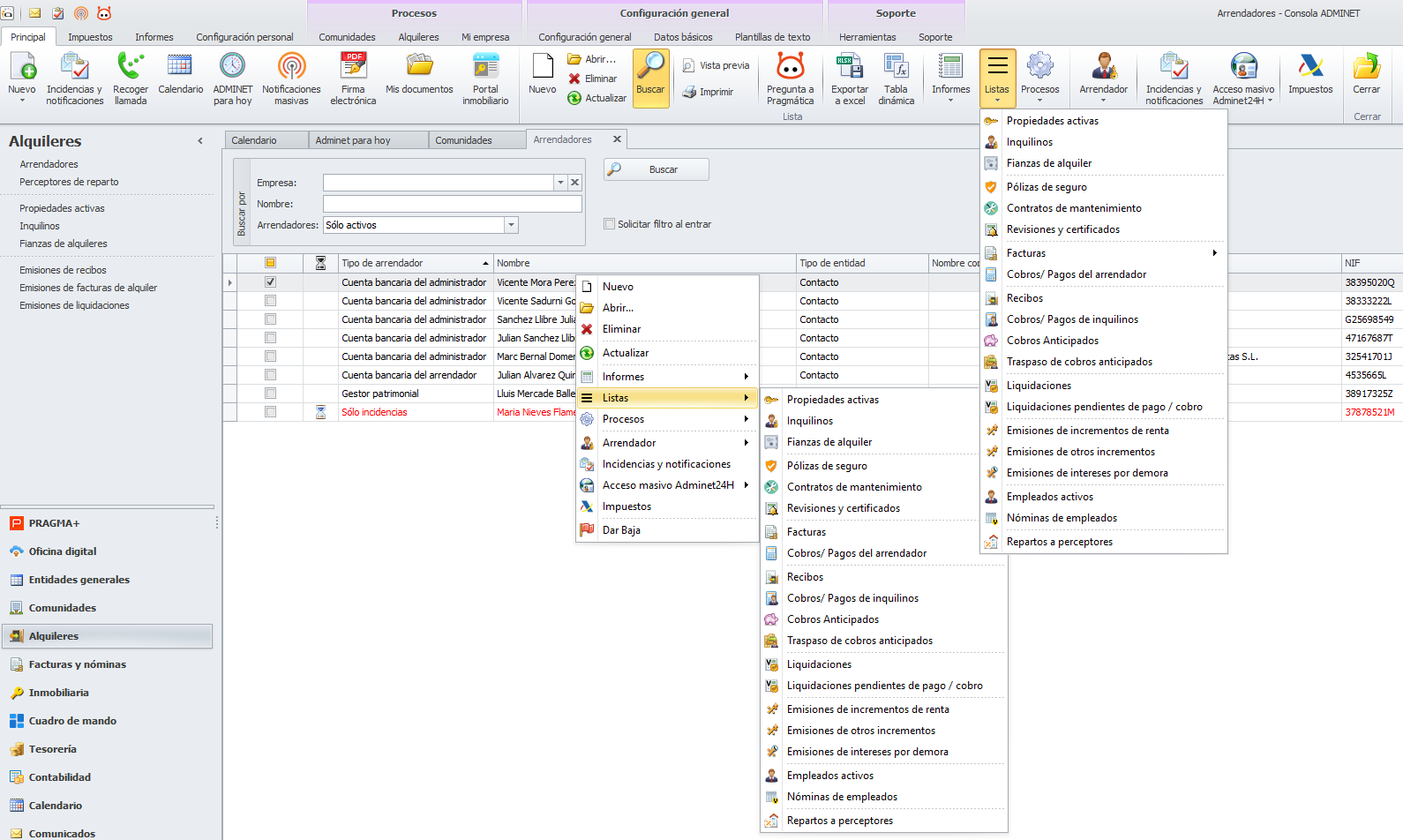Click Pregunta a Pragmática icon
The height and width of the screenshot is (840, 1403).
tap(790, 67)
